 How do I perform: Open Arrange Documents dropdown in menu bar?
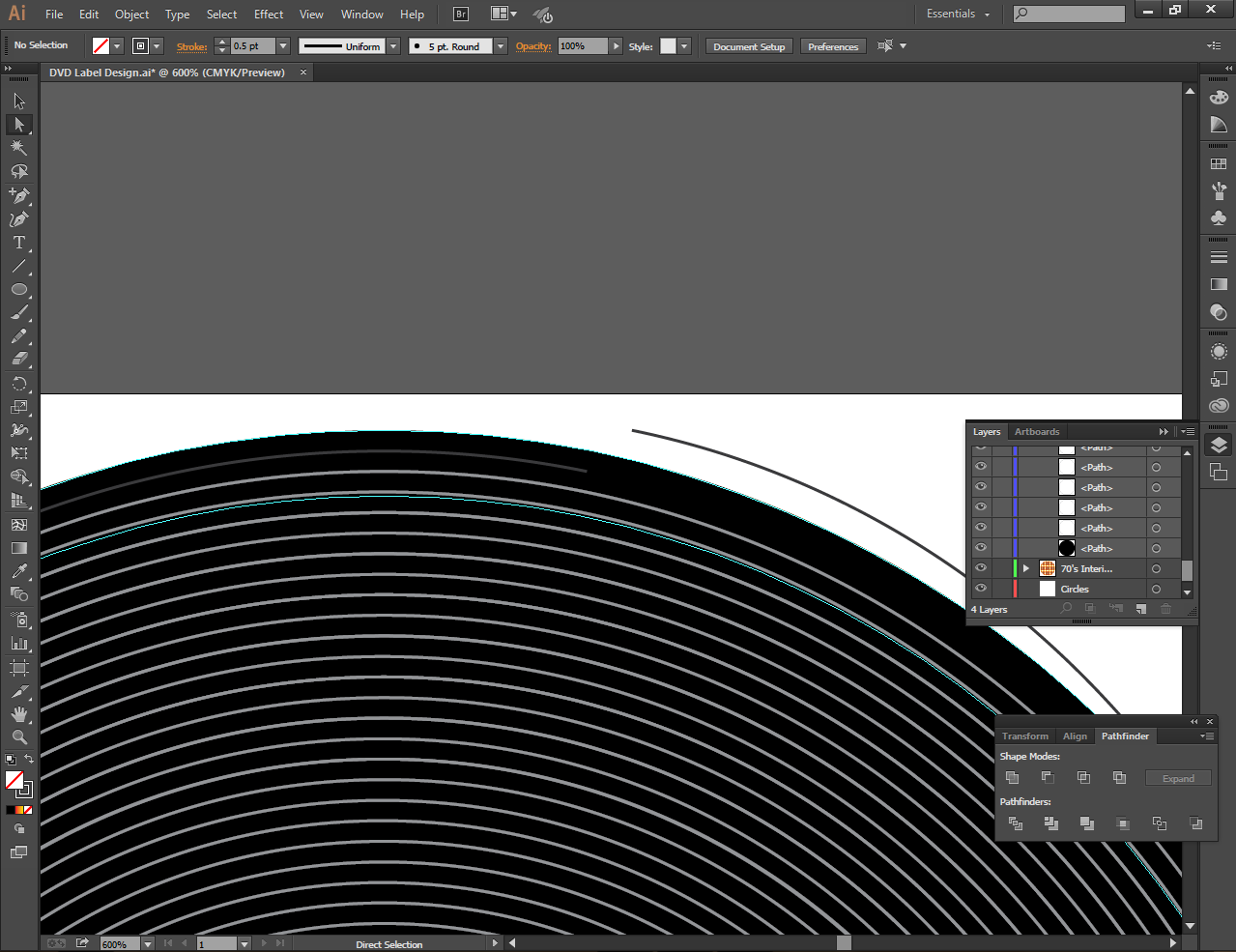pos(503,14)
